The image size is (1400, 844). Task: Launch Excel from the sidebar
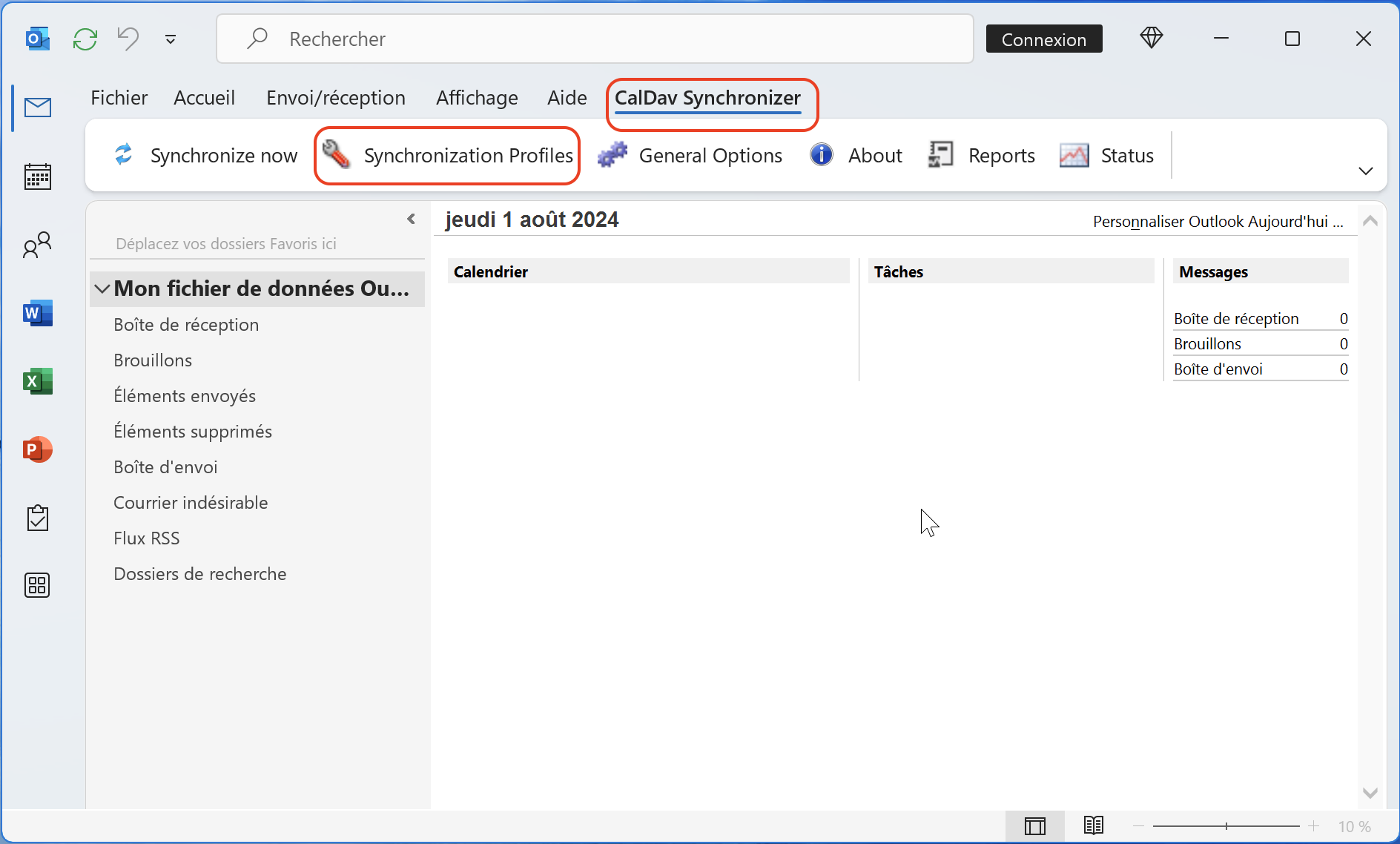tap(37, 381)
